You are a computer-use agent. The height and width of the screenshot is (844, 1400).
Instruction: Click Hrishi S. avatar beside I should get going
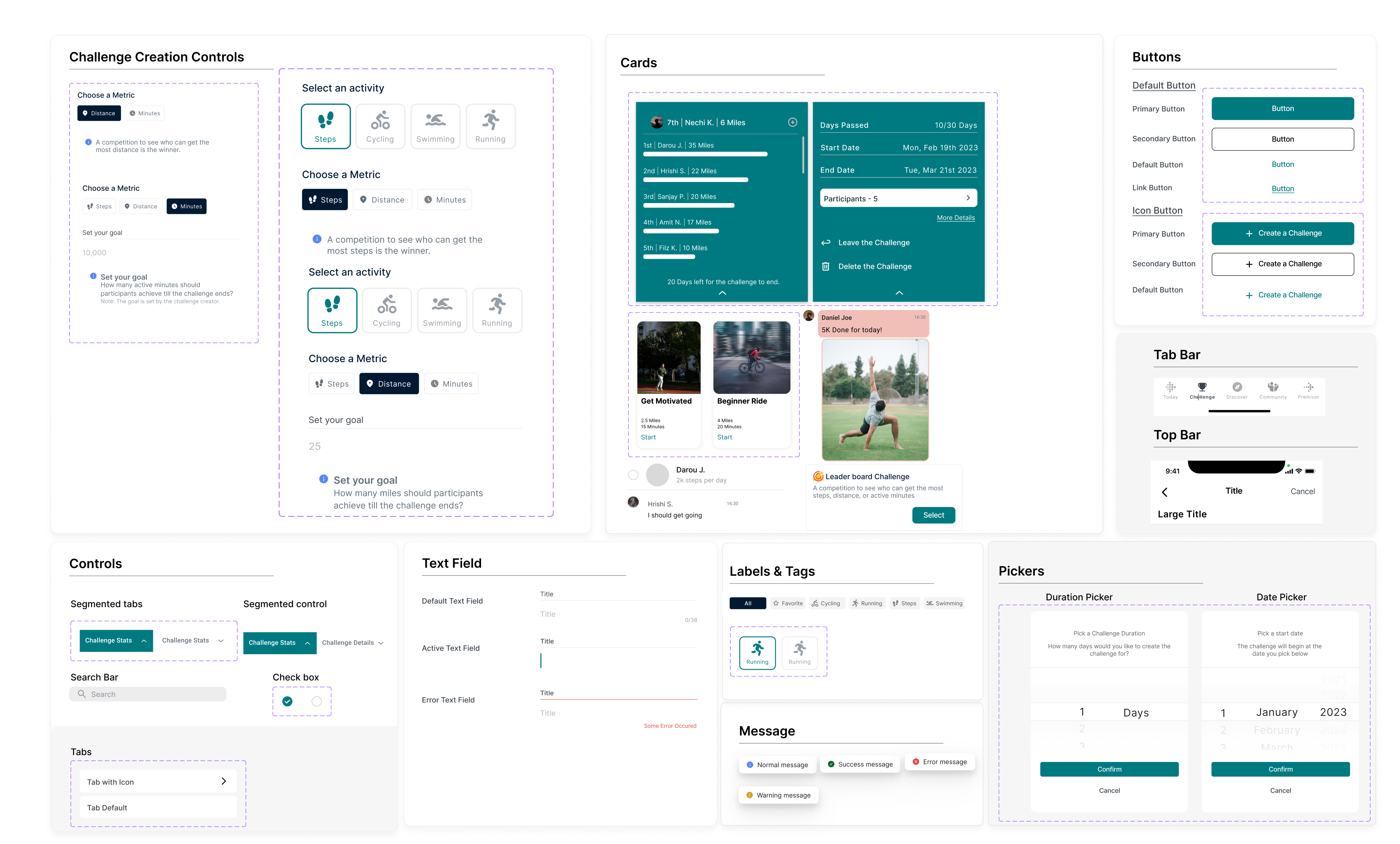tap(633, 502)
